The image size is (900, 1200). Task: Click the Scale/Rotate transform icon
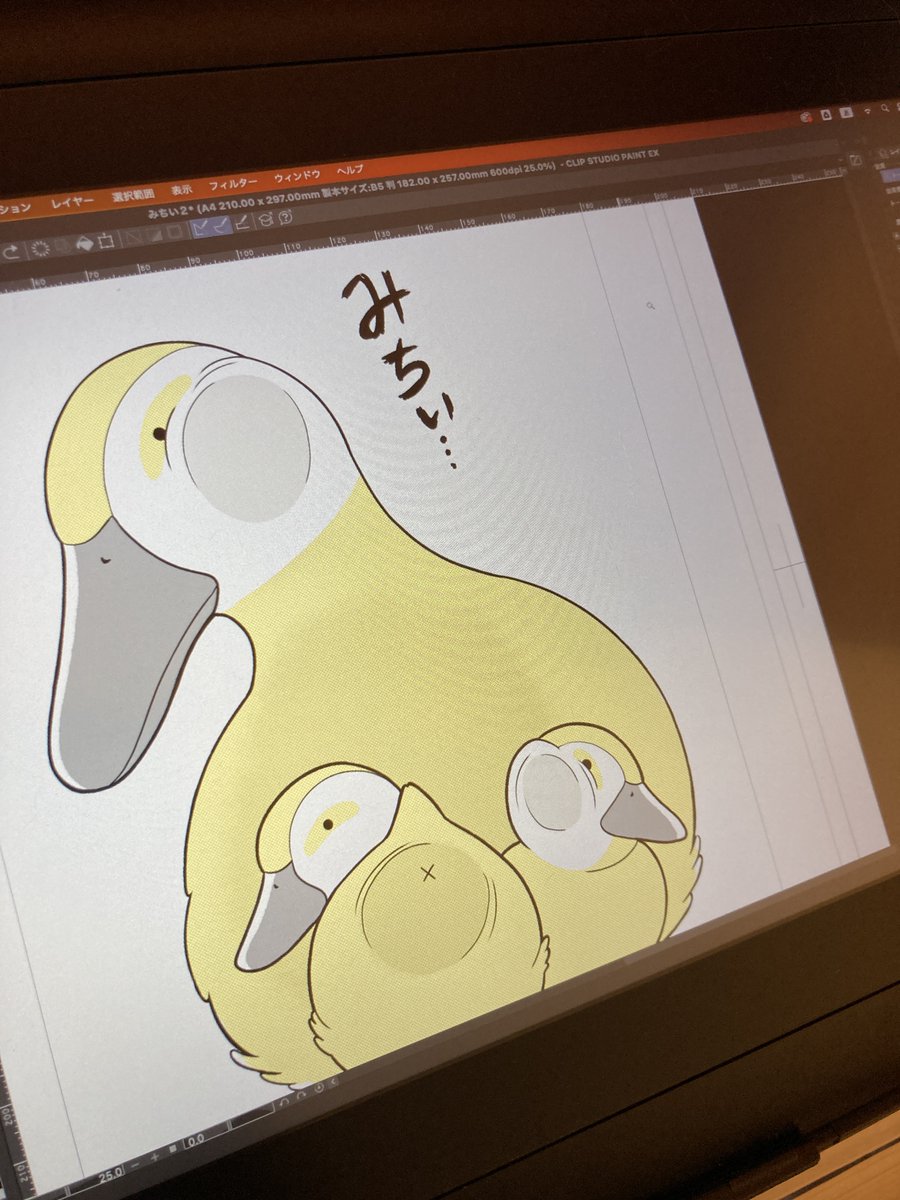coord(106,241)
